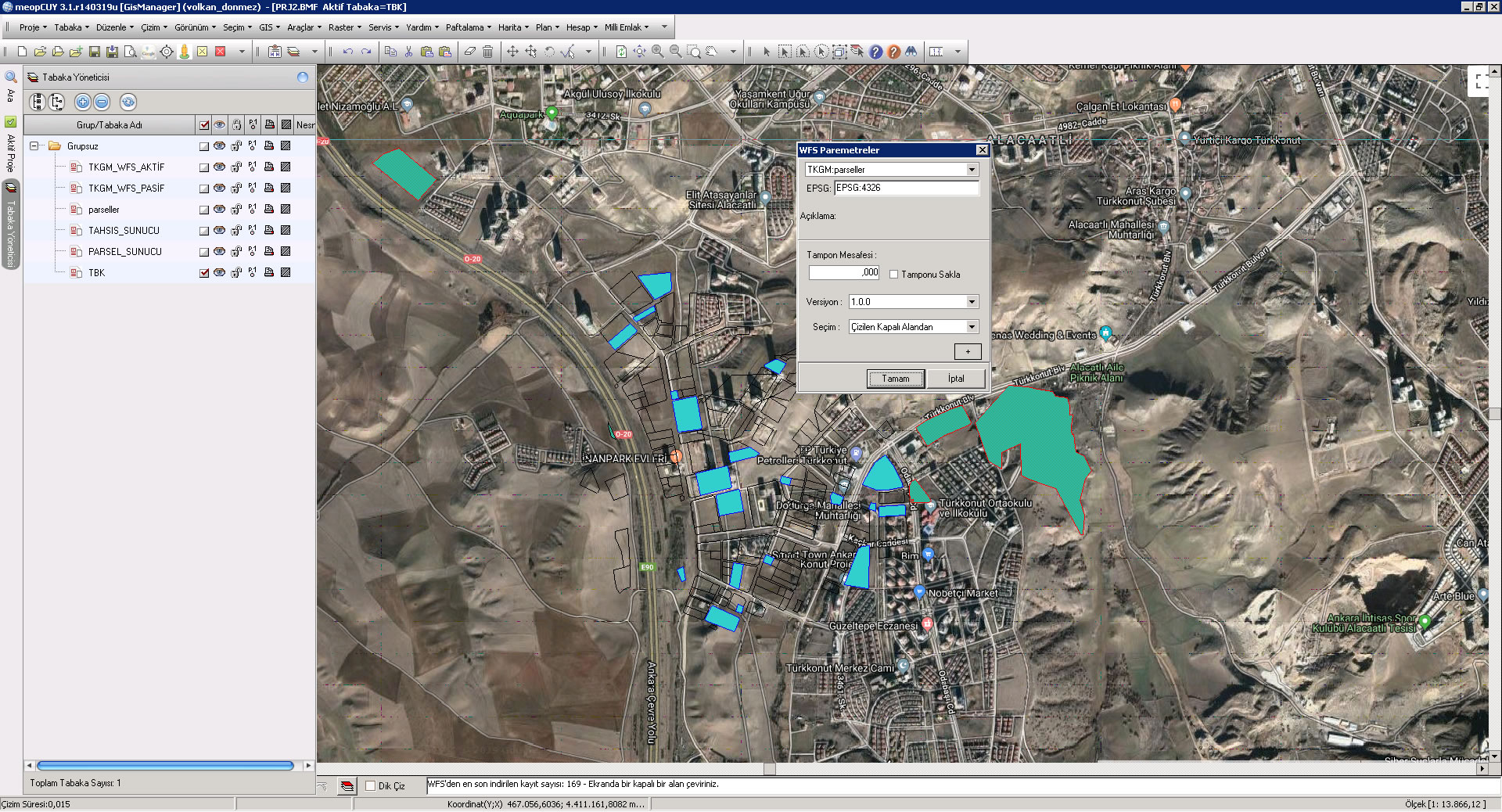Click the Undo arrow icon
The height and width of the screenshot is (812, 1502).
347,52
